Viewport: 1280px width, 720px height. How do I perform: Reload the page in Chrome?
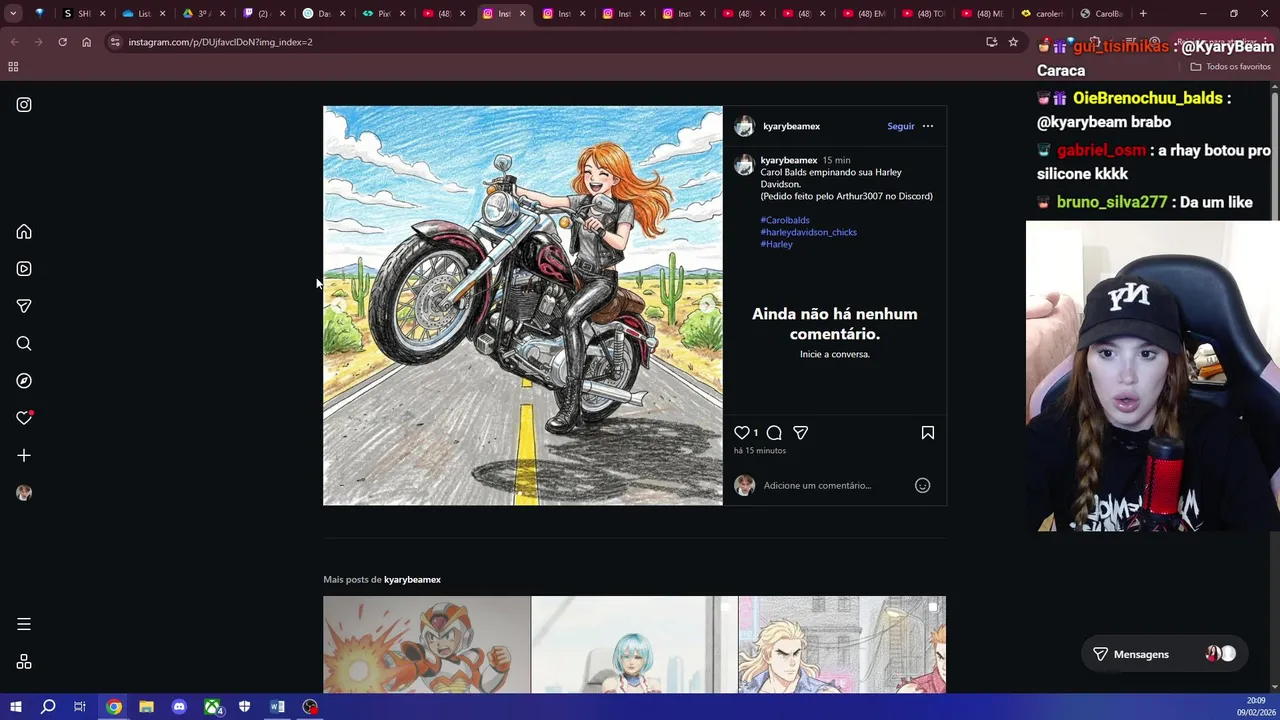tap(62, 42)
